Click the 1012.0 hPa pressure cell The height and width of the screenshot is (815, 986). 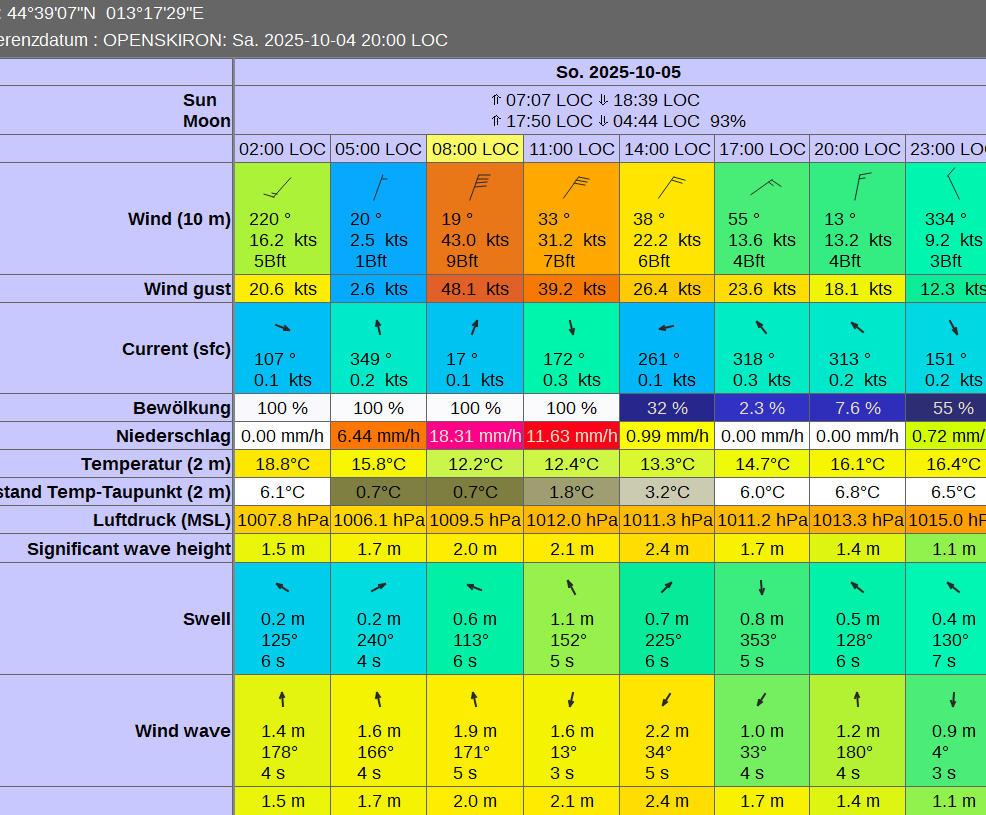[571, 520]
